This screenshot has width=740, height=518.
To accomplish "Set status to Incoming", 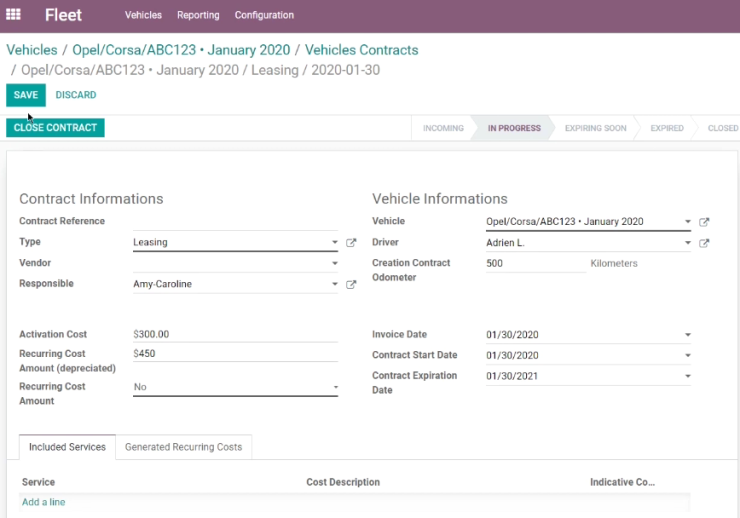I will 443,128.
